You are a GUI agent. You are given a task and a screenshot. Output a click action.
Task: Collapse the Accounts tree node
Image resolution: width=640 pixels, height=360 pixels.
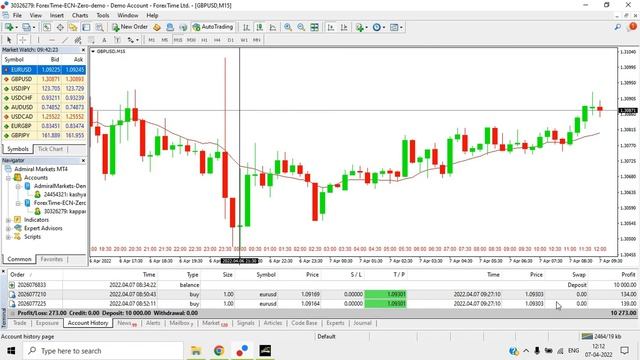(8, 178)
